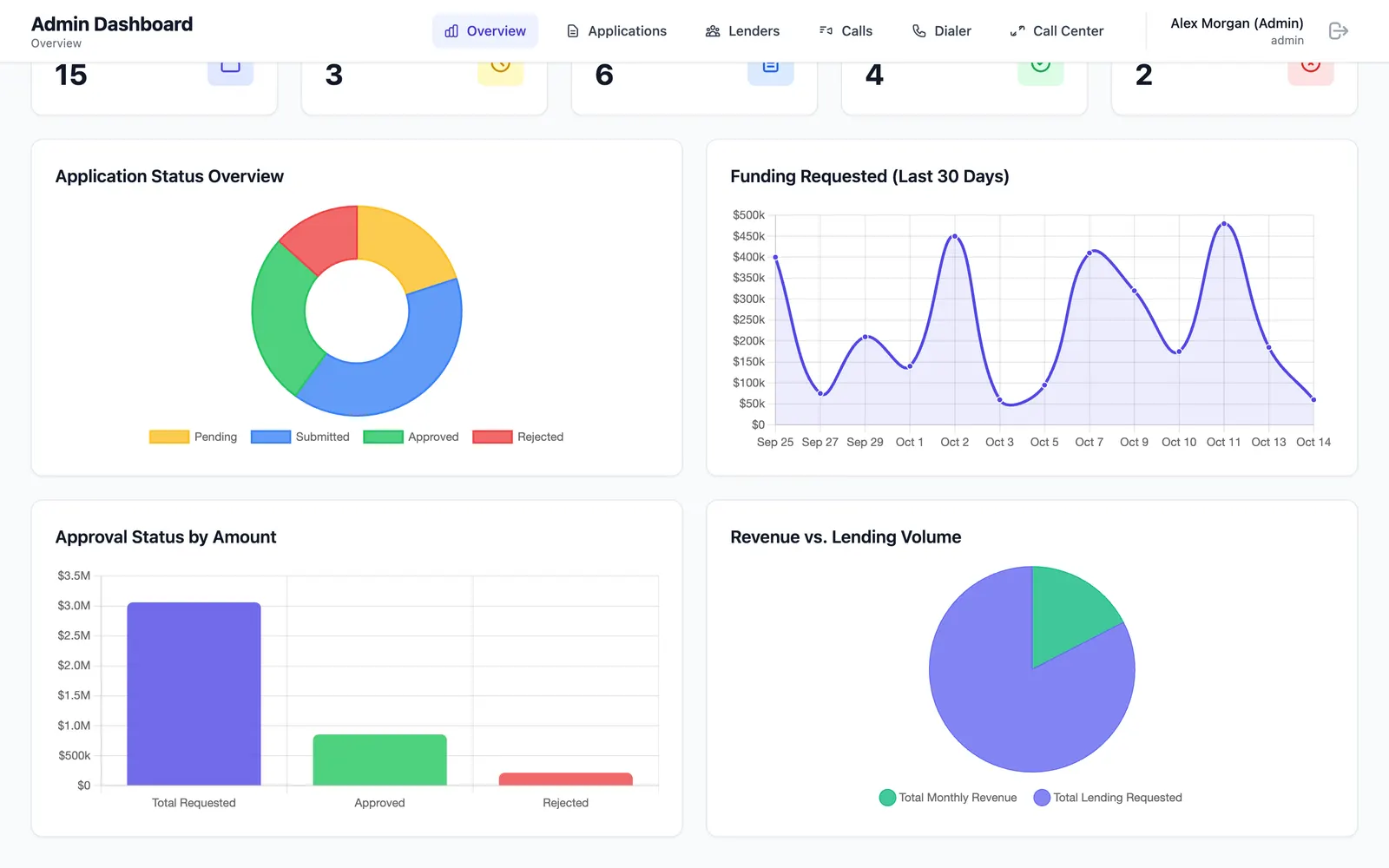The width and height of the screenshot is (1389, 868).
Task: Click the Oct 11 peak data point
Action: [1224, 224]
